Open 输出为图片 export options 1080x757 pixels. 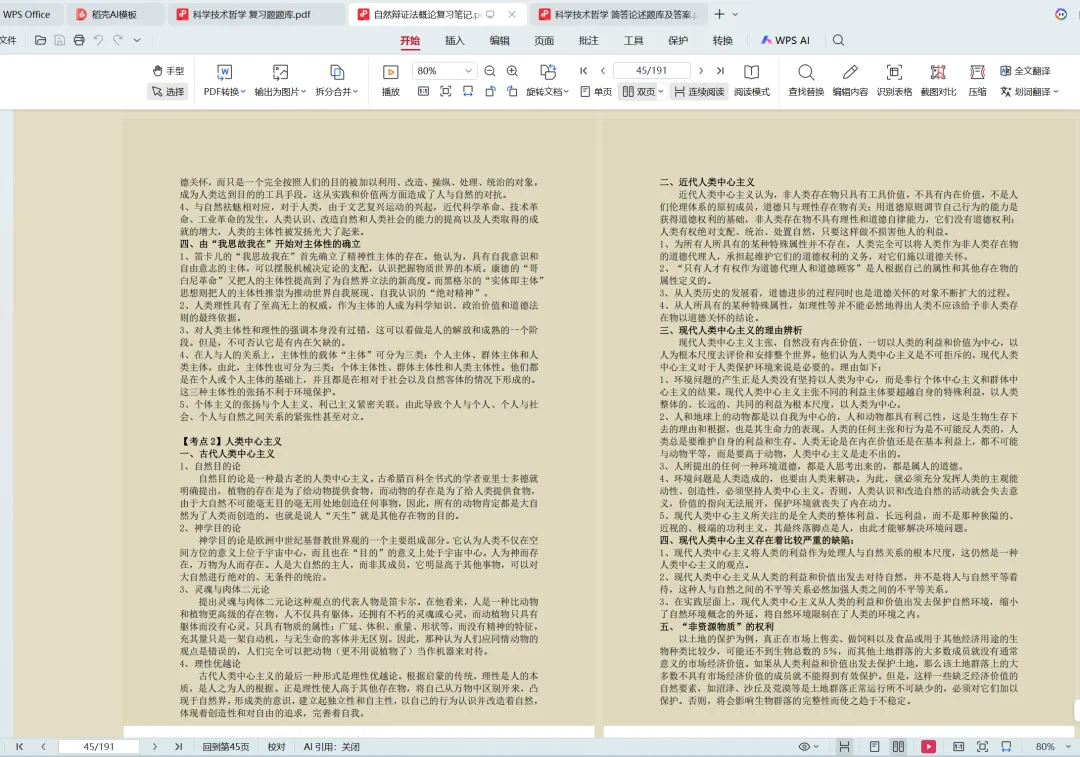pyautogui.click(x=280, y=81)
